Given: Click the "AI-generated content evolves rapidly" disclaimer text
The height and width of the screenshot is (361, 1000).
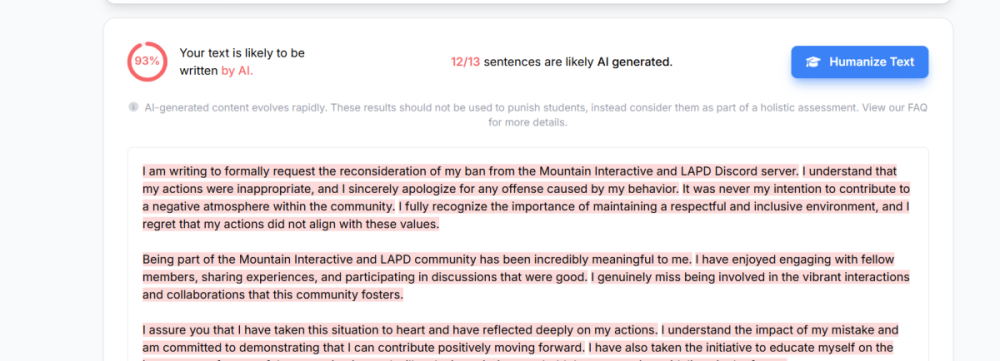Looking at the screenshot, I should pyautogui.click(x=536, y=115).
